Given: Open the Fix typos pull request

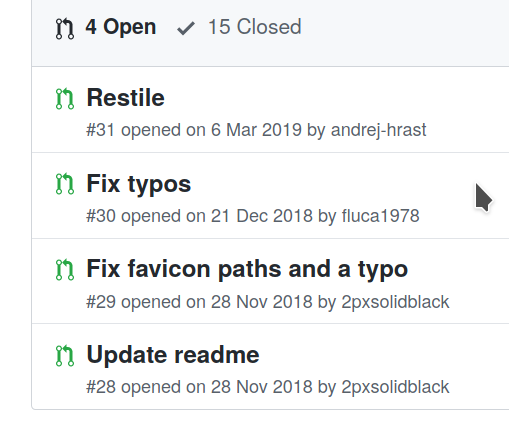Looking at the screenshot, I should click(x=139, y=184).
